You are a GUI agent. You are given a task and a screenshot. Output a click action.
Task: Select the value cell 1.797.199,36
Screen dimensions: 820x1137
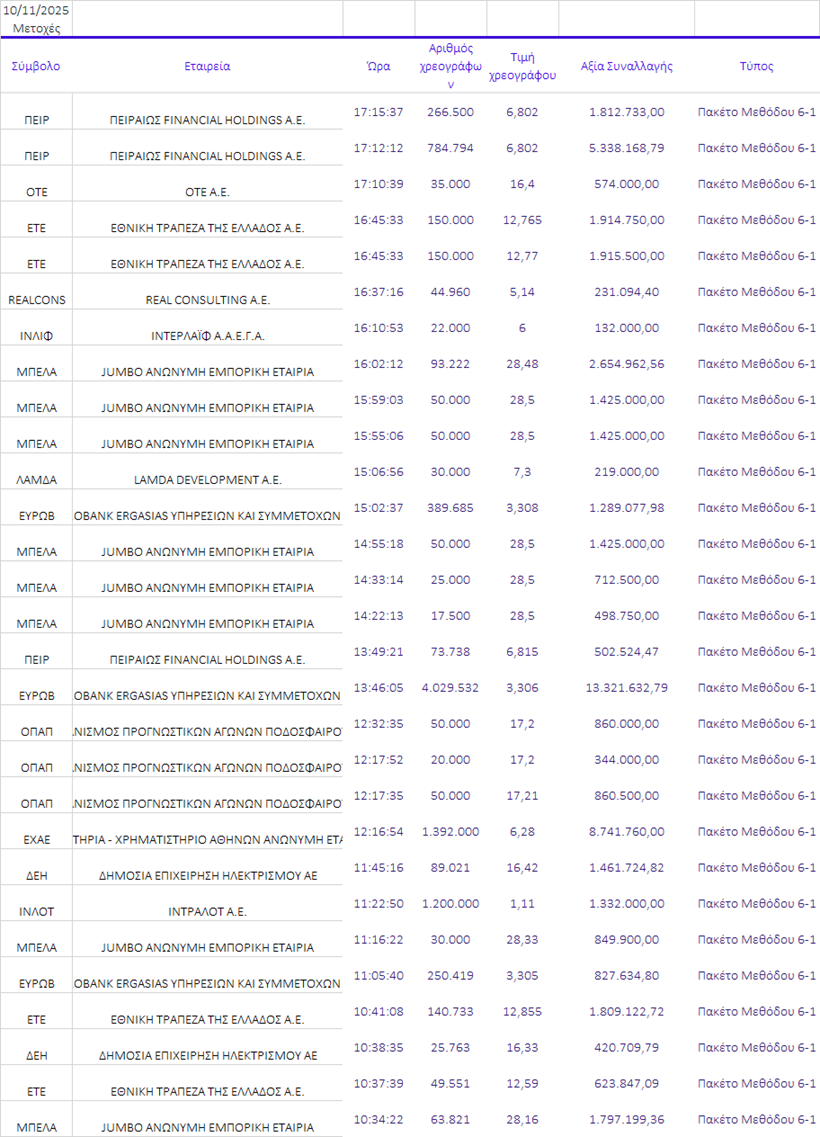(626, 1120)
